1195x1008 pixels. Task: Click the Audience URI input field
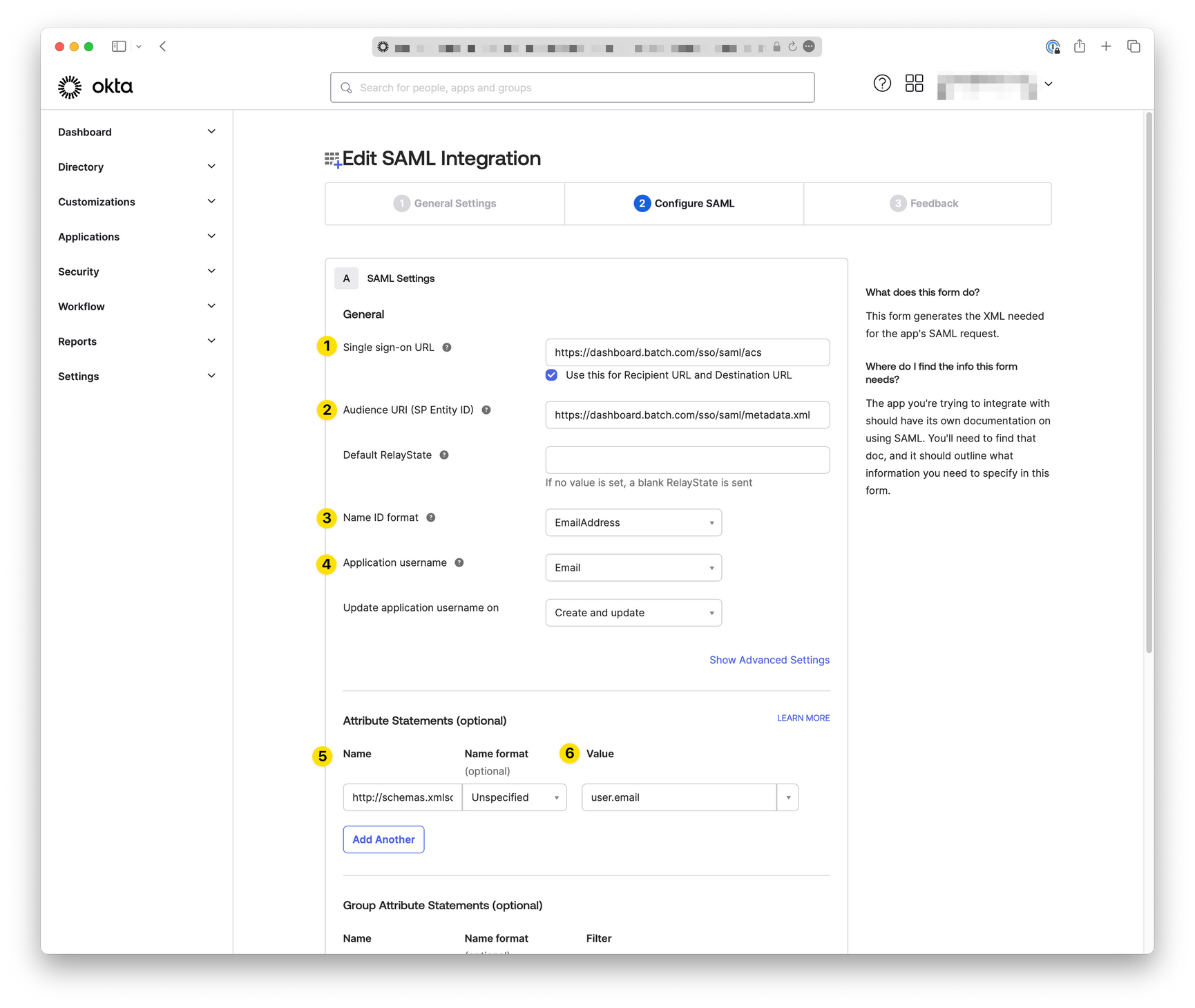pos(687,415)
